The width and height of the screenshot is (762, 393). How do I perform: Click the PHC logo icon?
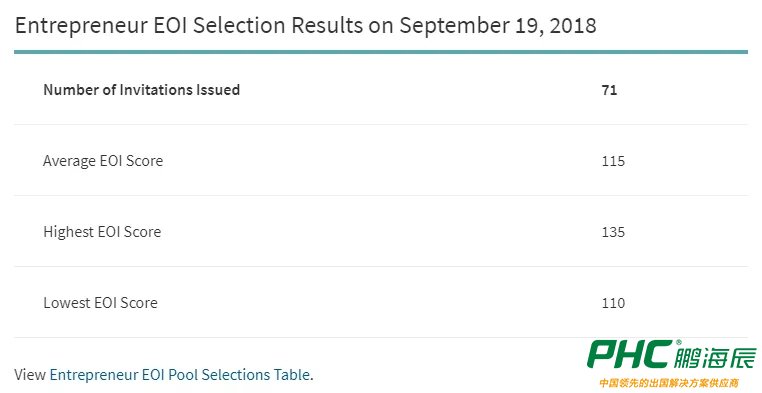(x=630, y=354)
